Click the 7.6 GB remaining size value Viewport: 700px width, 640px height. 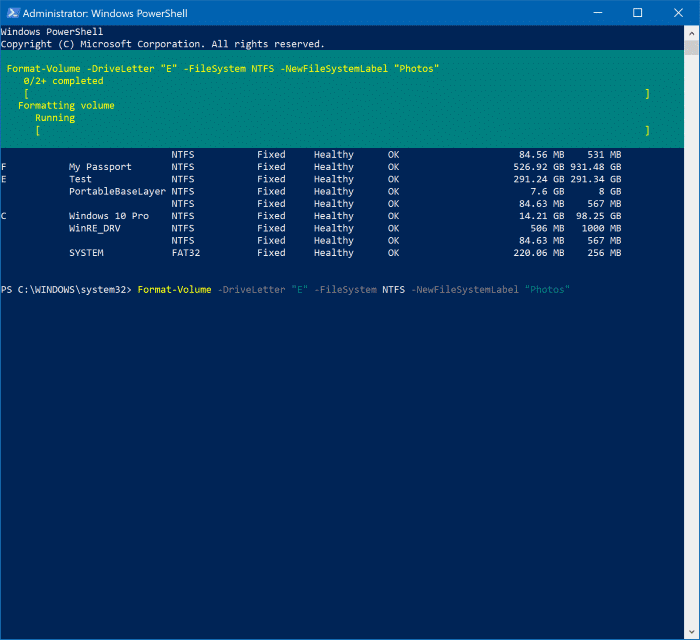click(547, 191)
